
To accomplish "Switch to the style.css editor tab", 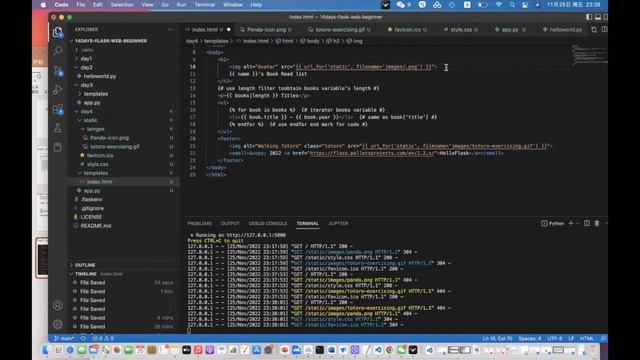I will 461,29.
